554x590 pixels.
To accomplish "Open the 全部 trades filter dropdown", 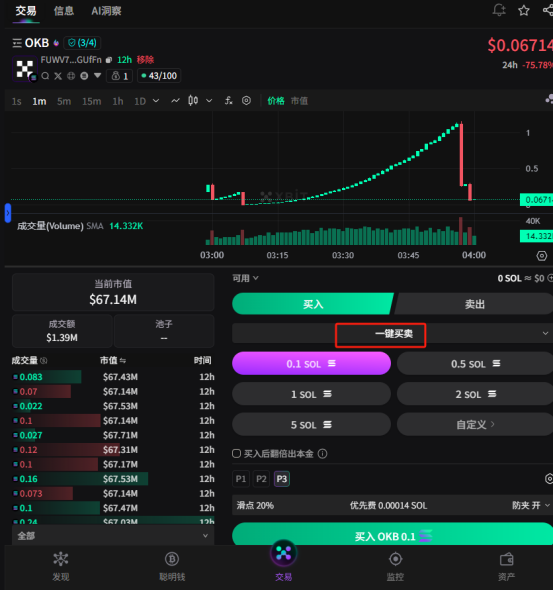I will (113, 535).
